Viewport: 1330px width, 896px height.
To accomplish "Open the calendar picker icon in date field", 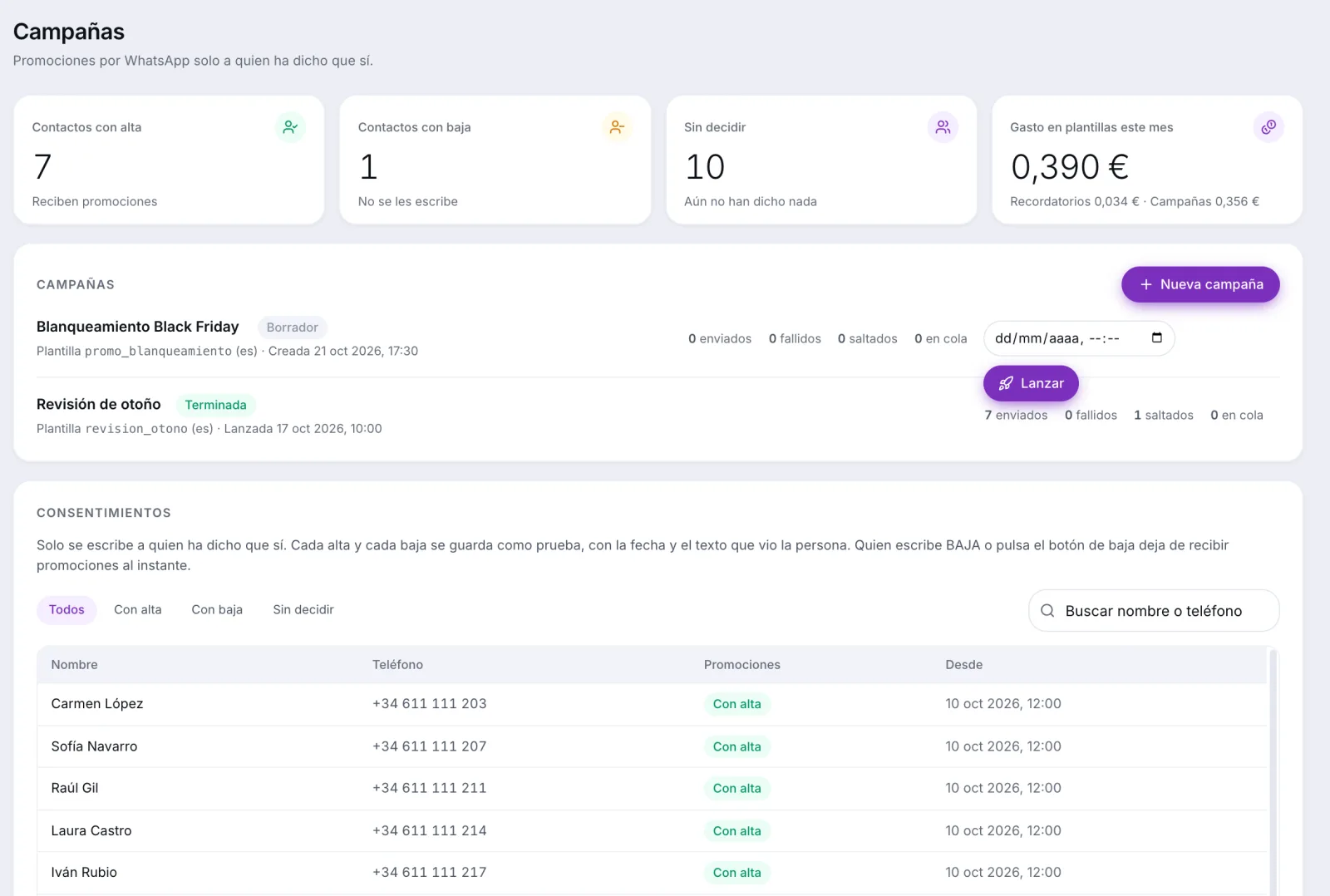I will [x=1156, y=337].
